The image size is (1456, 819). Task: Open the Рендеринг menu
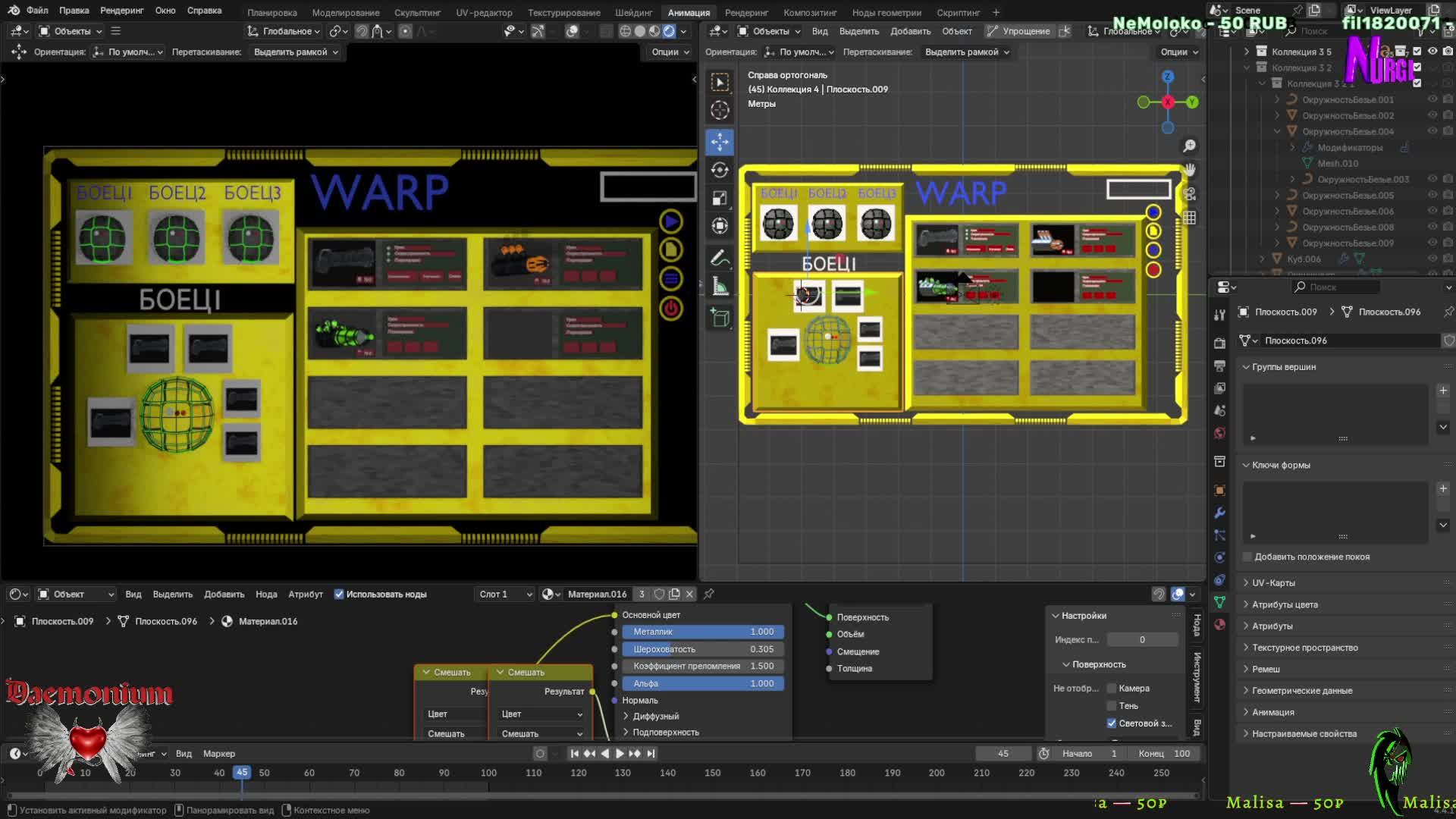click(121, 11)
